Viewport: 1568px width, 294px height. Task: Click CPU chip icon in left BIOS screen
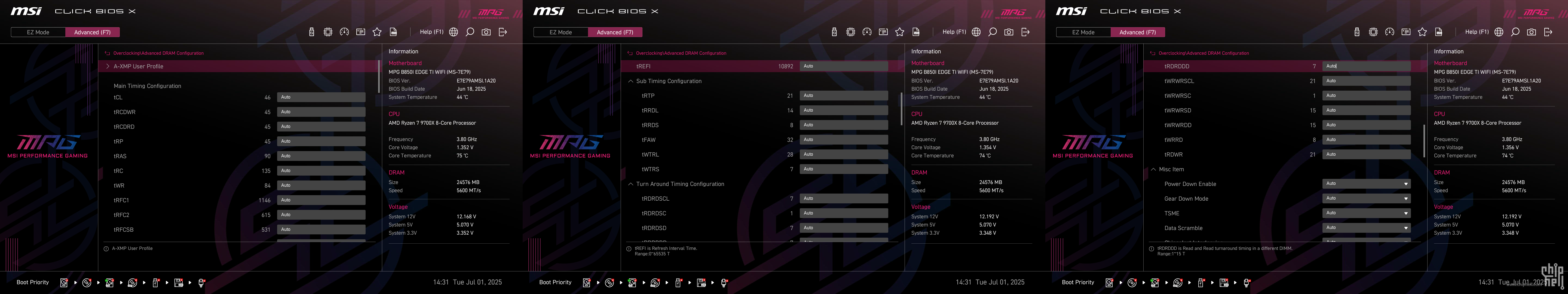pyautogui.click(x=328, y=32)
